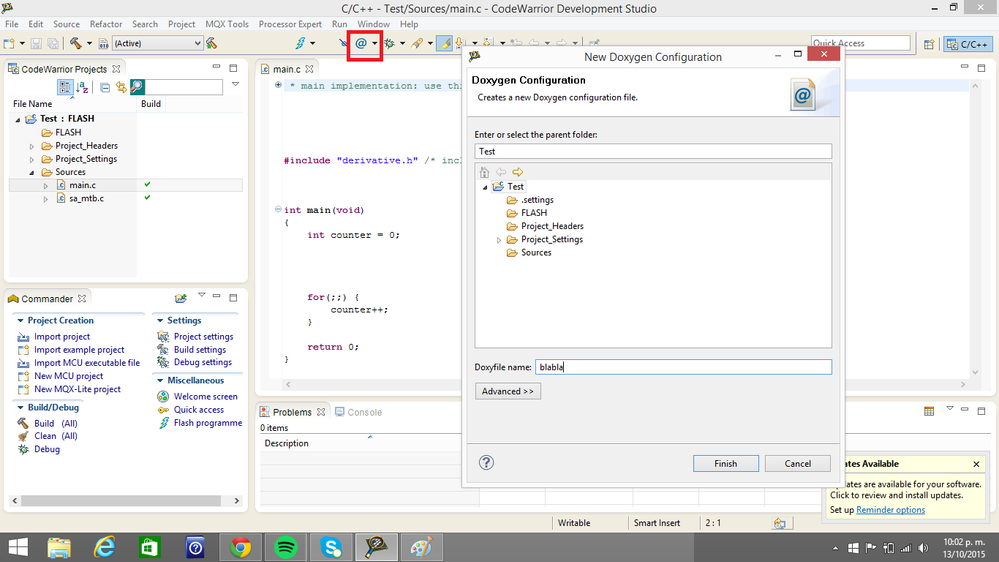Toggle the highlighted marker toolbar button
The height and width of the screenshot is (562, 999).
point(444,43)
